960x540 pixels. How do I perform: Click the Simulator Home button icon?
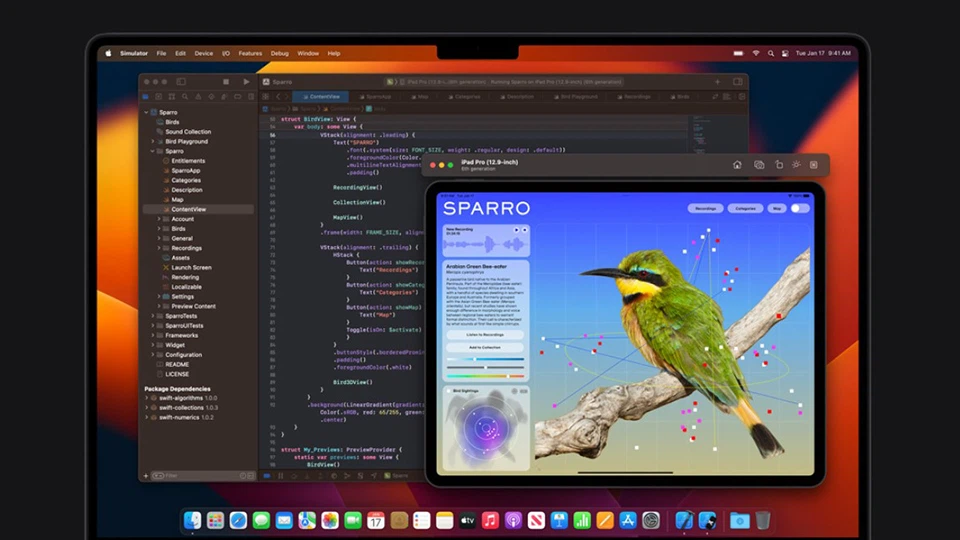pyautogui.click(x=737, y=165)
